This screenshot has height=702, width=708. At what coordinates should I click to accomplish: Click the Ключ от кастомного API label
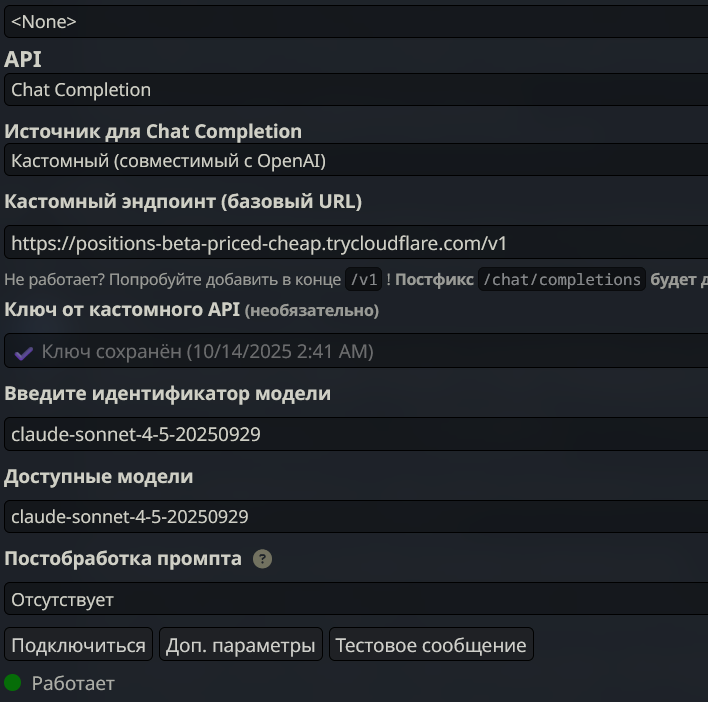121,310
